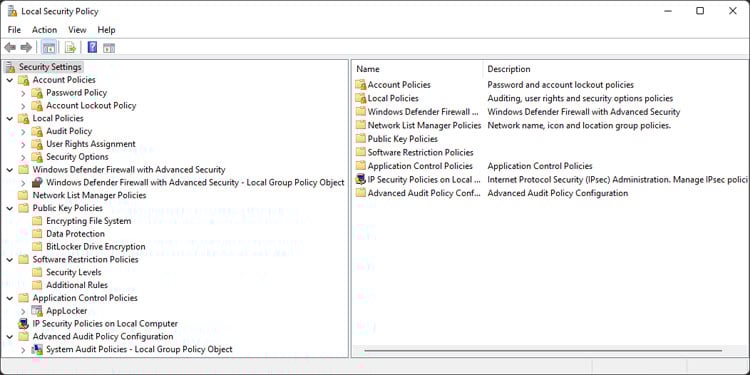Viewport: 750px width, 375px height.
Task: Click the User Rights Assignment folder icon
Action: [37, 144]
